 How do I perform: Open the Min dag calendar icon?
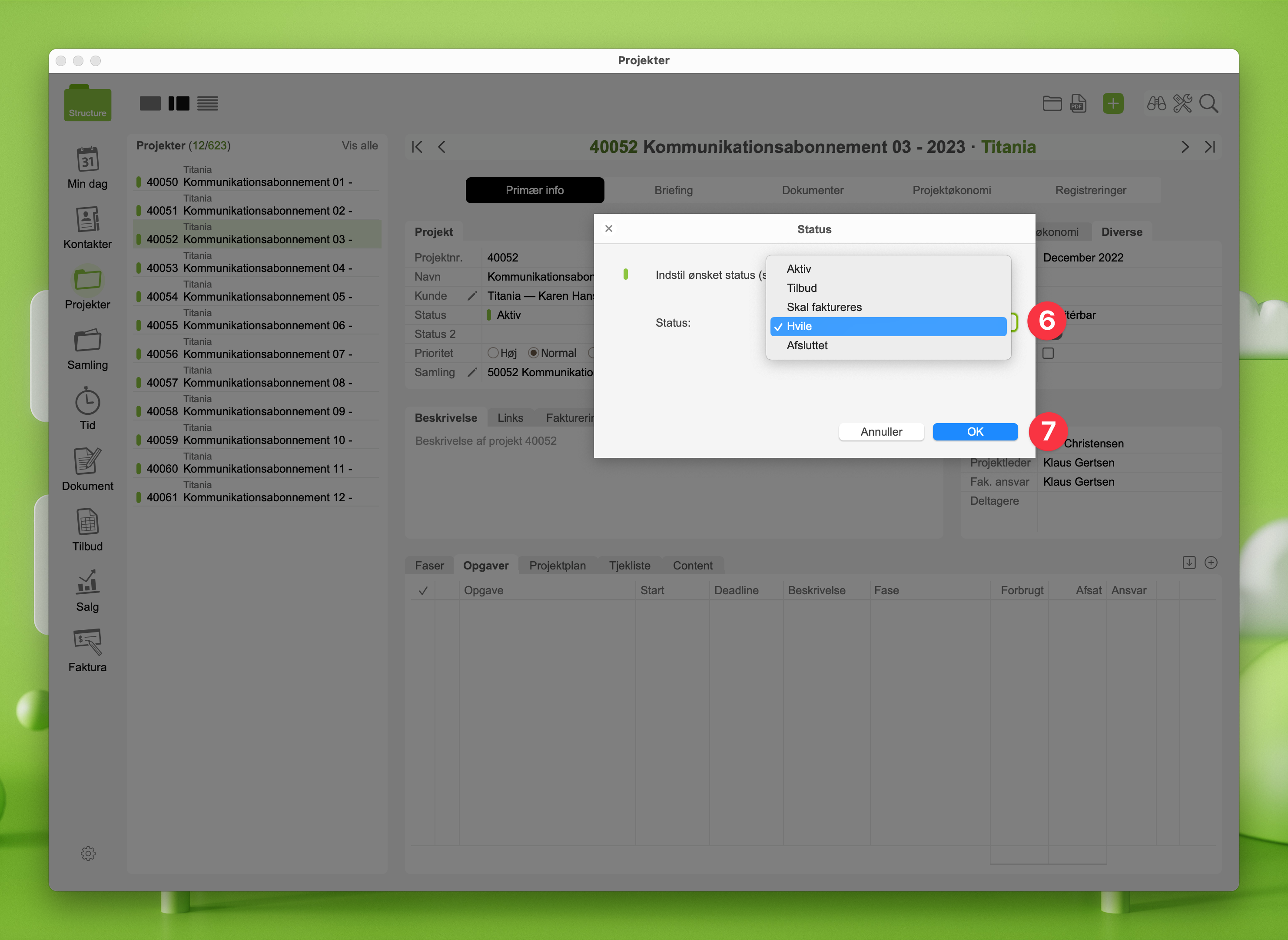[88, 160]
